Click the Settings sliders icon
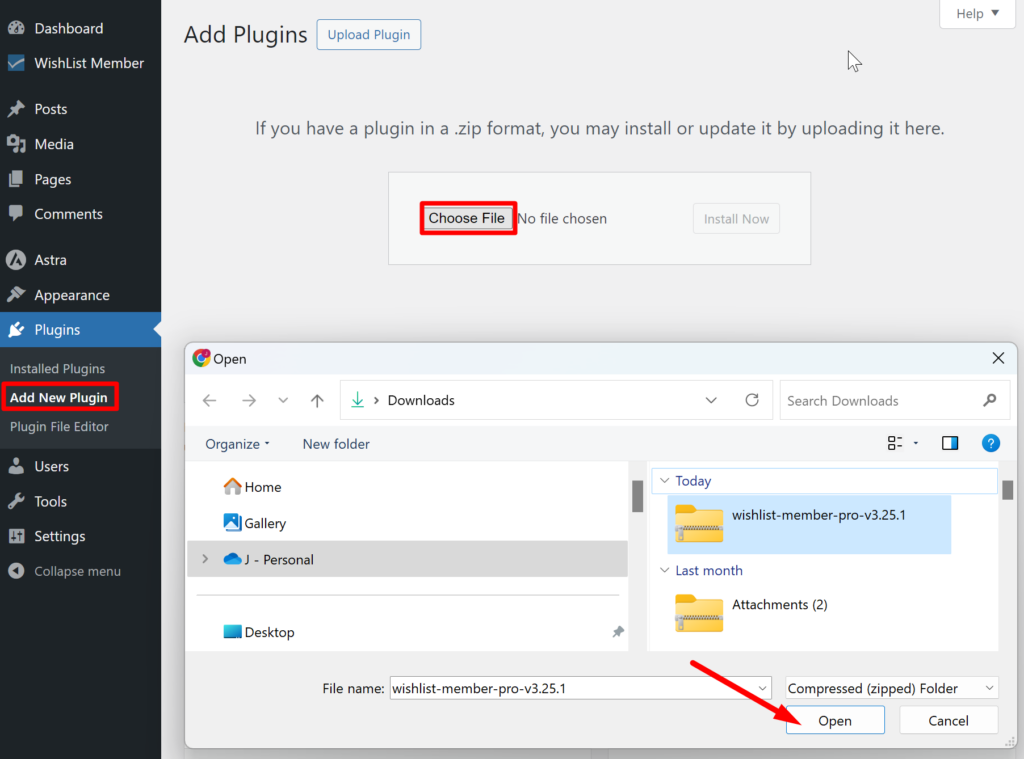 click(x=16, y=536)
